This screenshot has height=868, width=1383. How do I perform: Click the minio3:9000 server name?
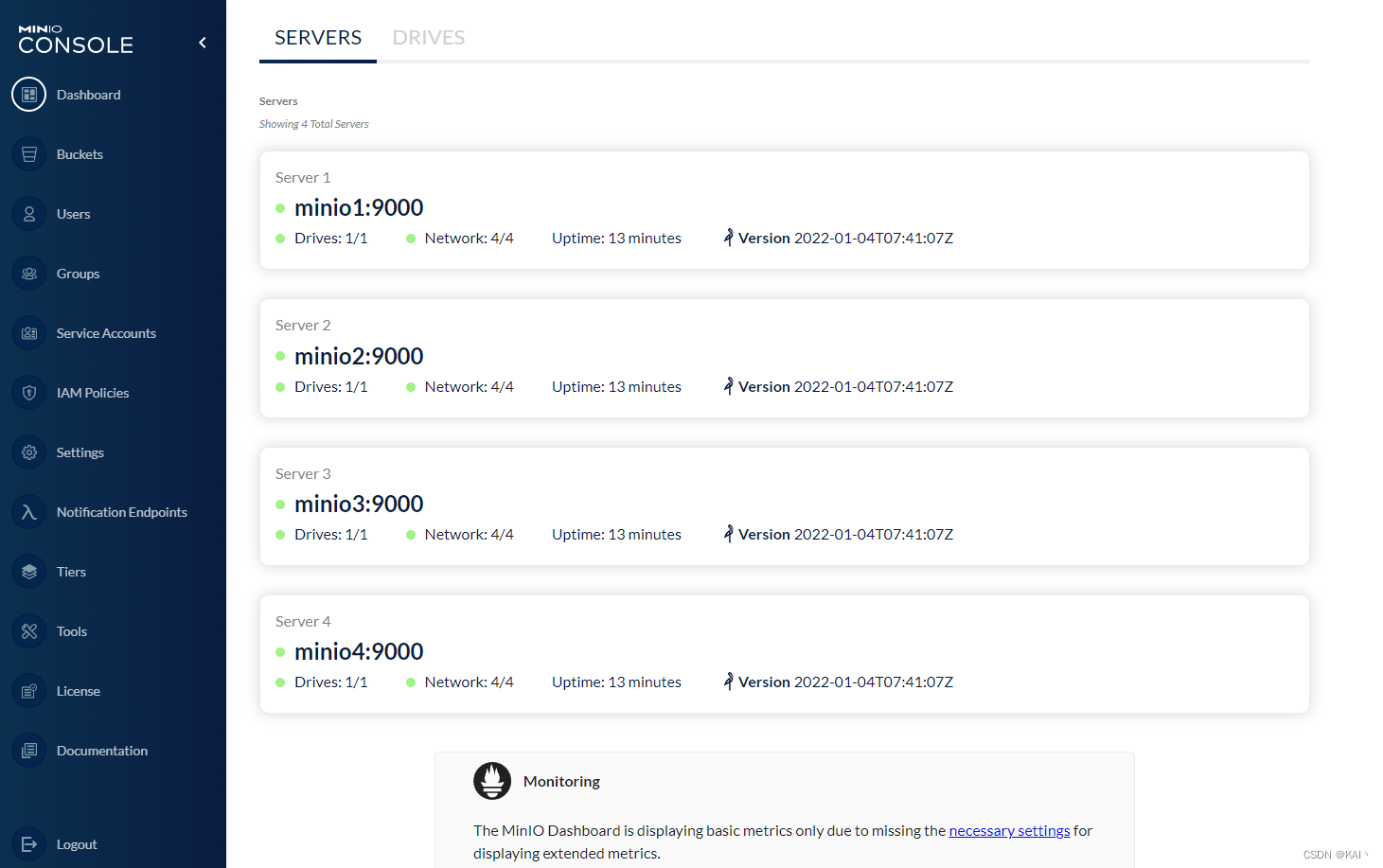point(359,504)
